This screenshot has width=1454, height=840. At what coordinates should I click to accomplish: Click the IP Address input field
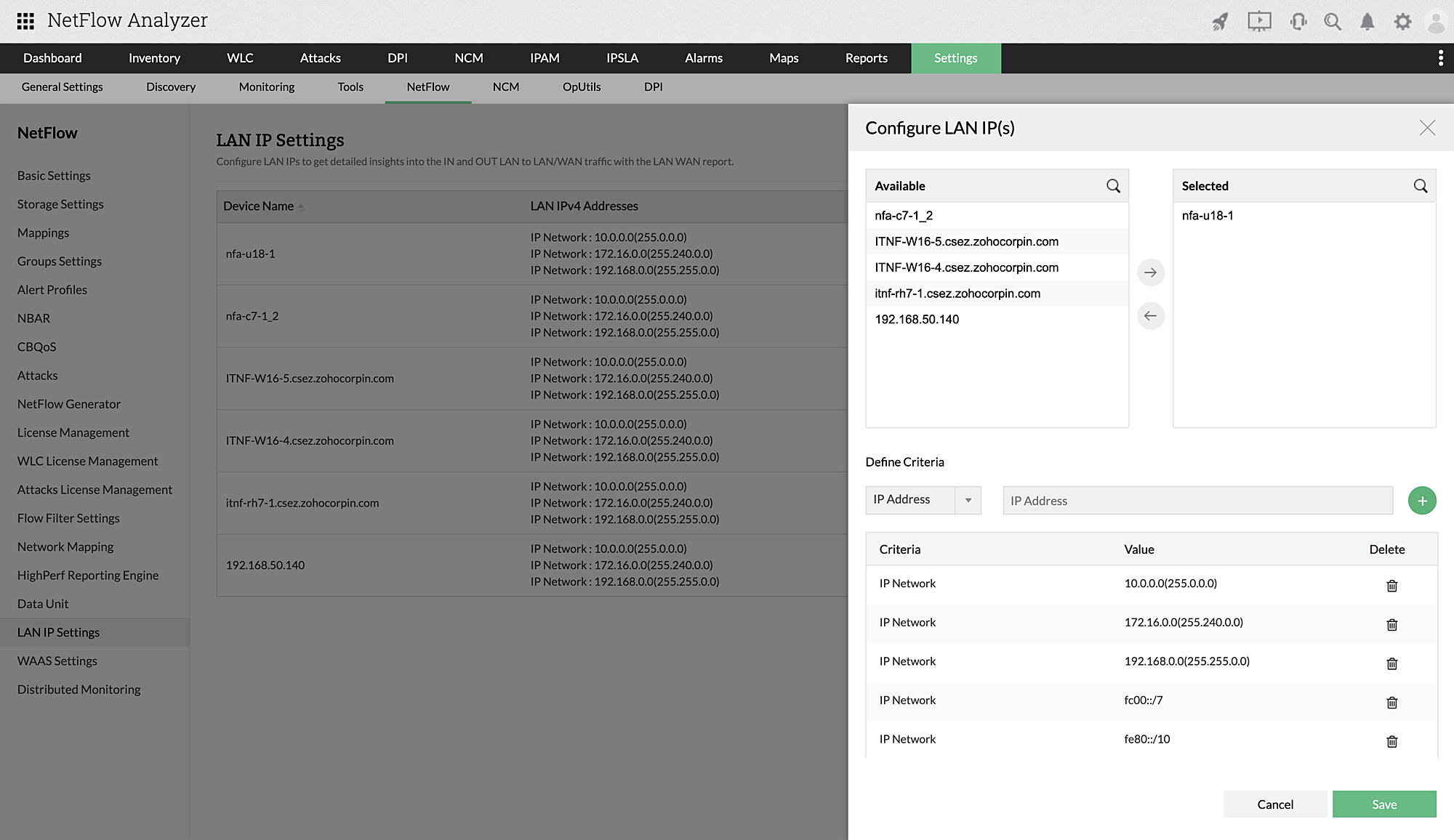(1197, 500)
